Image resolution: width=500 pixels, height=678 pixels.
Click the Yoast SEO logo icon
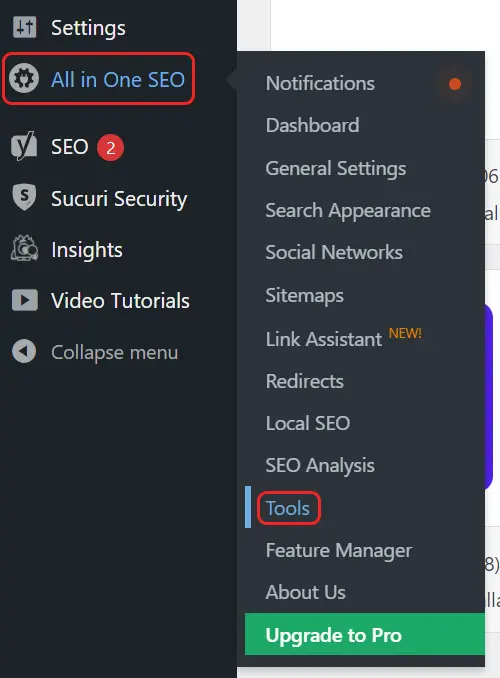point(24,146)
